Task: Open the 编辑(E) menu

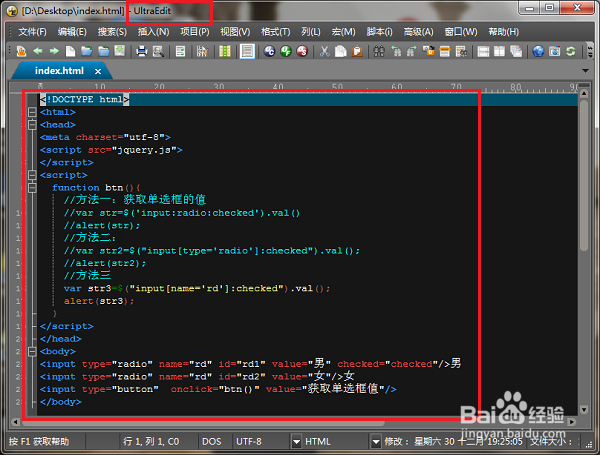Action: tap(72, 32)
